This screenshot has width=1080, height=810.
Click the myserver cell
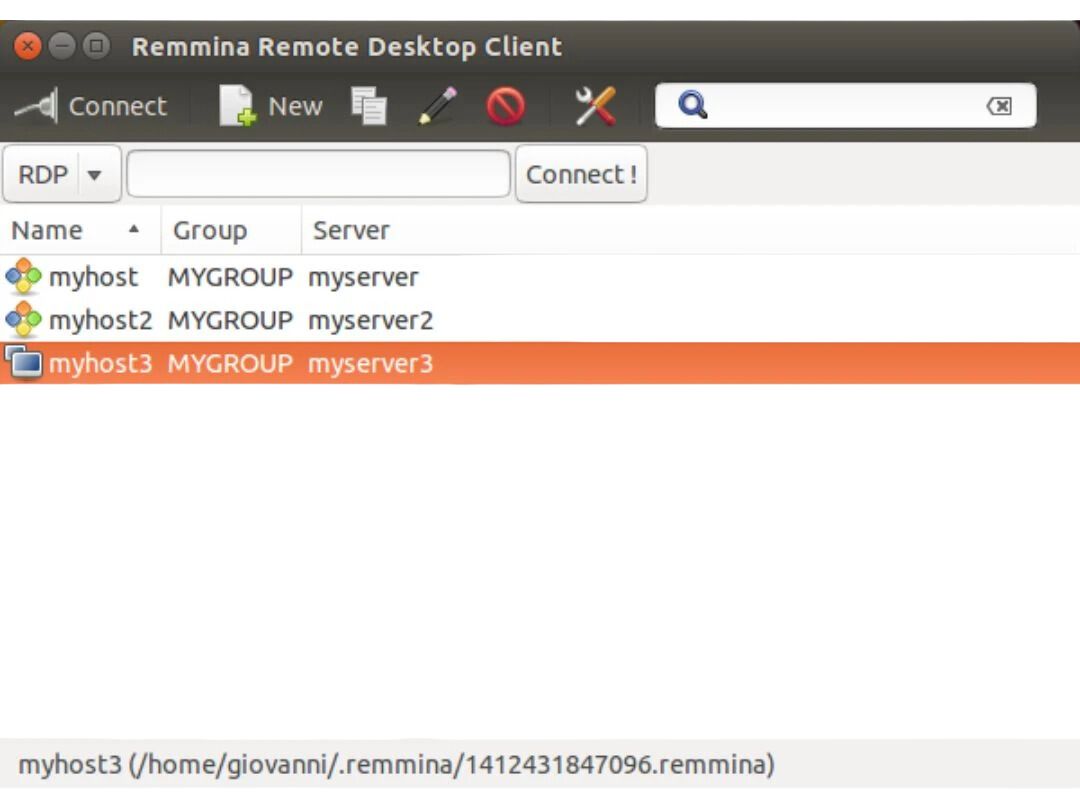click(x=363, y=278)
